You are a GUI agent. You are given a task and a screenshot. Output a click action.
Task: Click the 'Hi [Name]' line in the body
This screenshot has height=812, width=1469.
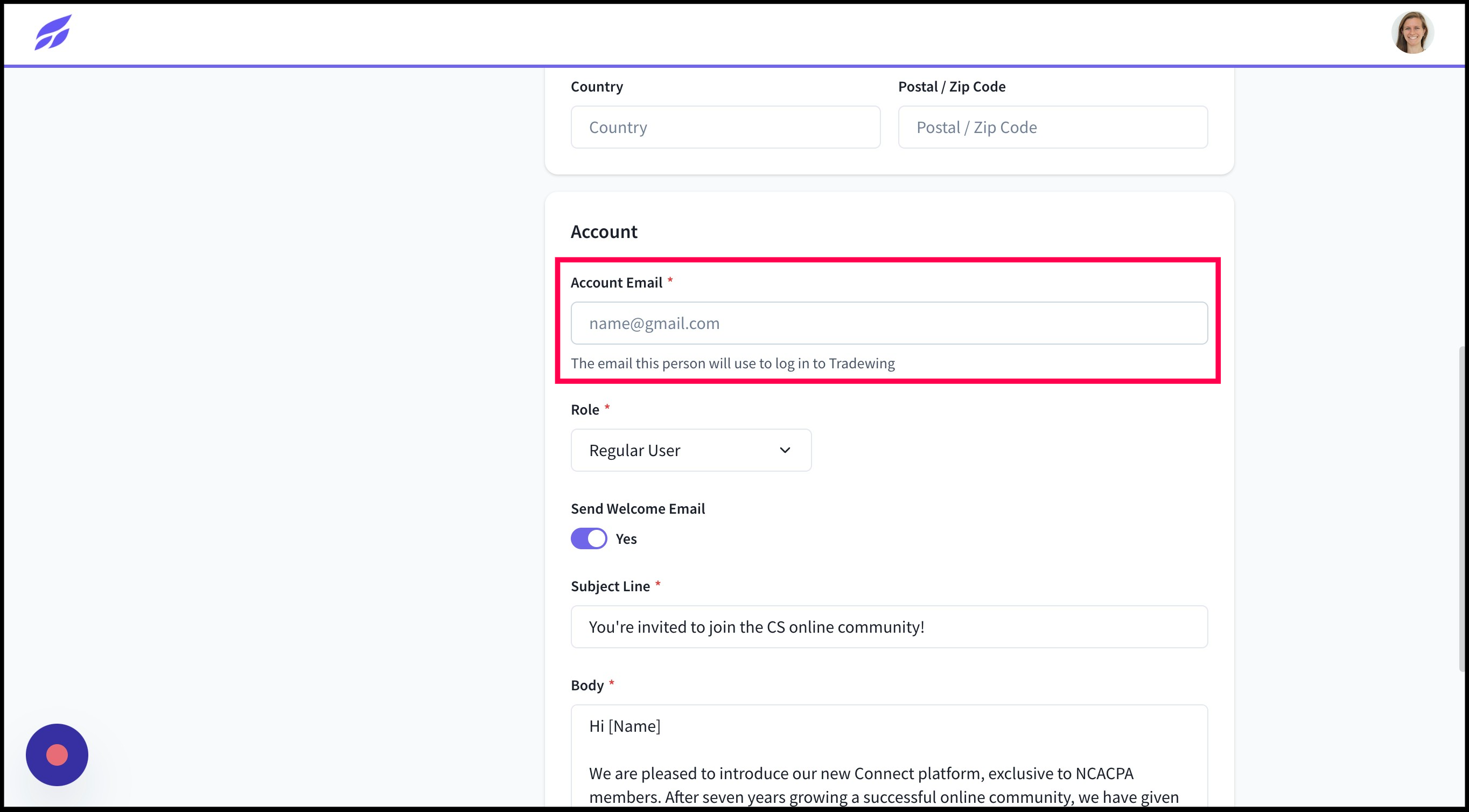pos(625,726)
